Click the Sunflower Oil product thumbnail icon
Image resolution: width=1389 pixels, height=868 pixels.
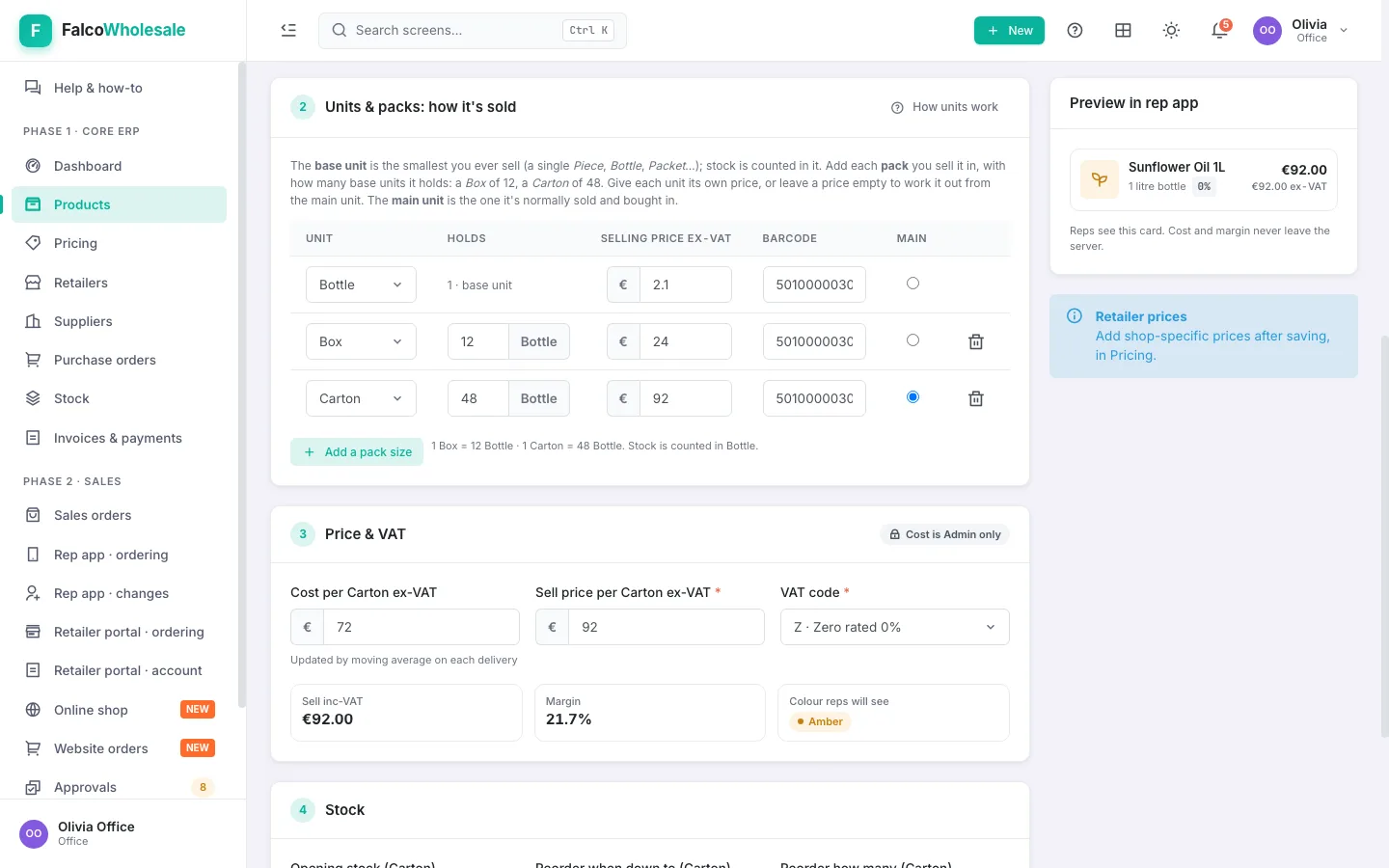click(1100, 179)
